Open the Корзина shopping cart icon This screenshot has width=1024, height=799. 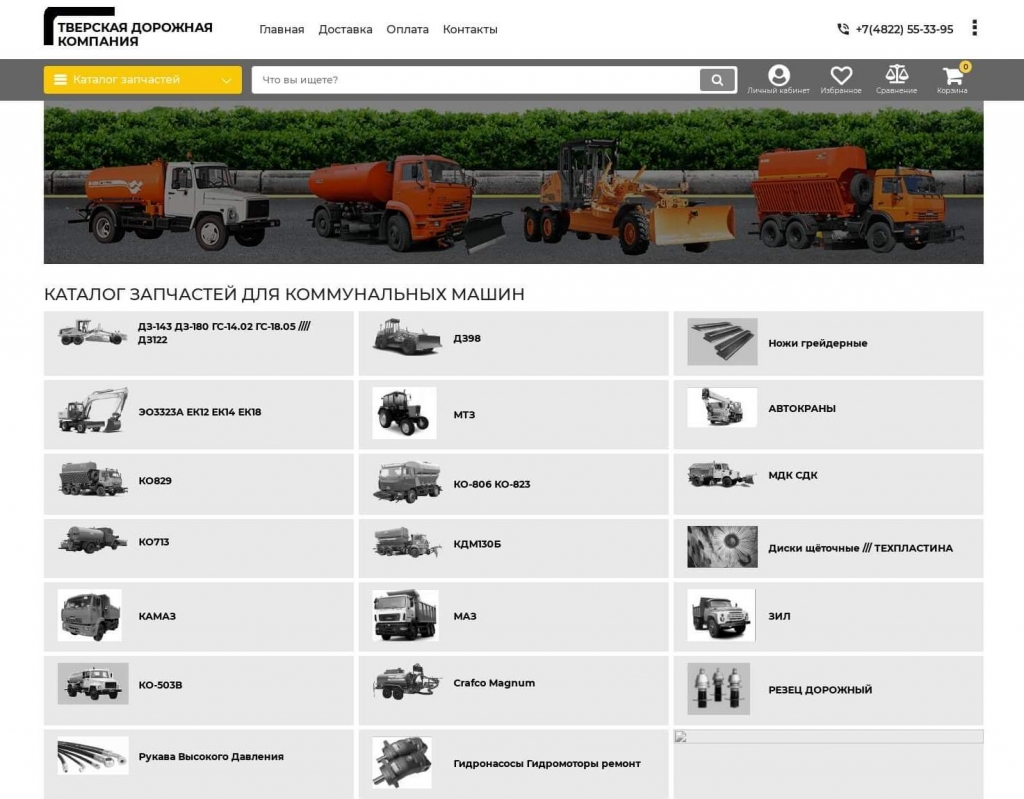click(x=952, y=78)
